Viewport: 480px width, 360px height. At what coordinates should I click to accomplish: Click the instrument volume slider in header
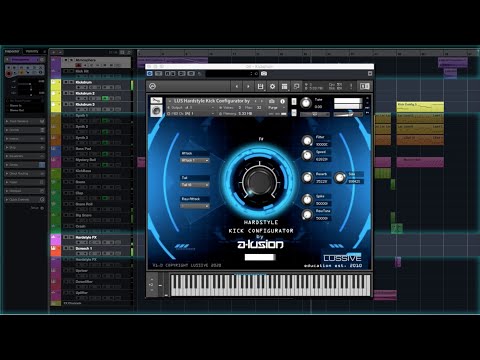(348, 114)
